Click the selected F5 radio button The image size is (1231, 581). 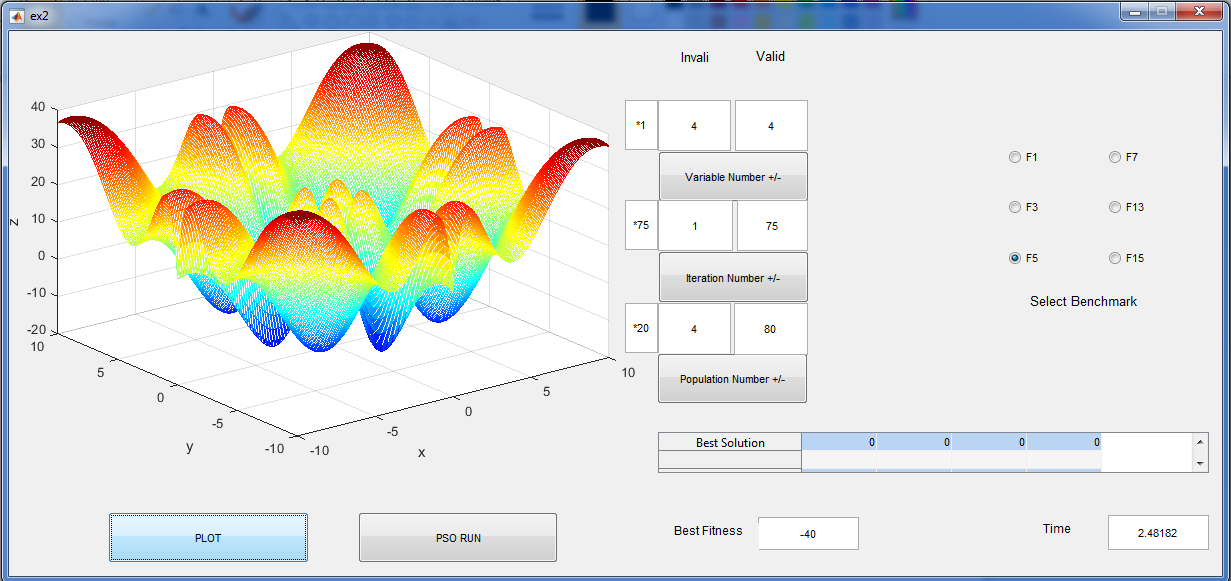(x=1015, y=258)
